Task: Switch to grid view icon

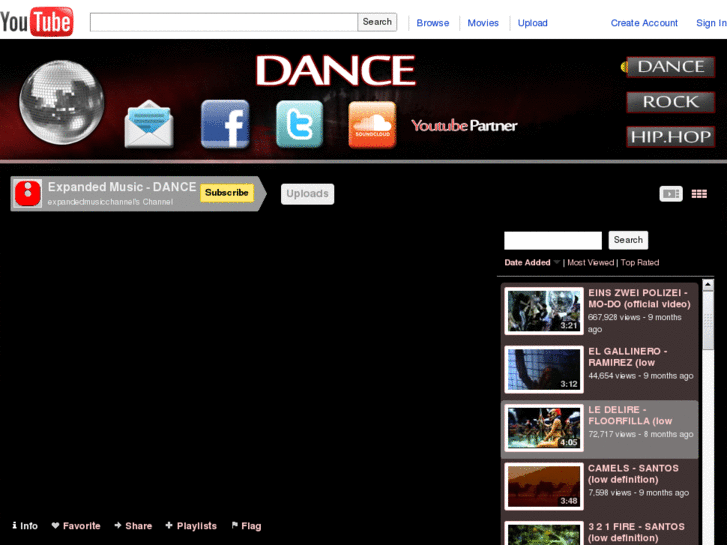Action: pyautogui.click(x=699, y=194)
